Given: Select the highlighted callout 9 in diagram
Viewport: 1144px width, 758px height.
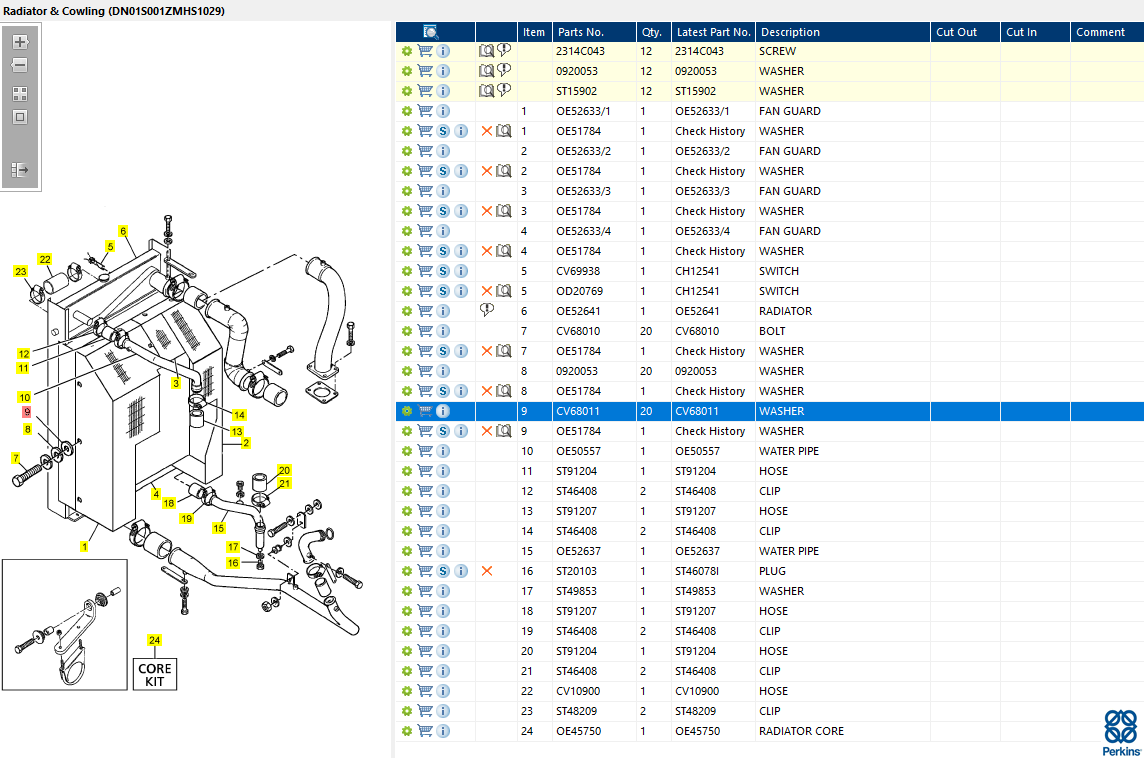Looking at the screenshot, I should (x=27, y=412).
